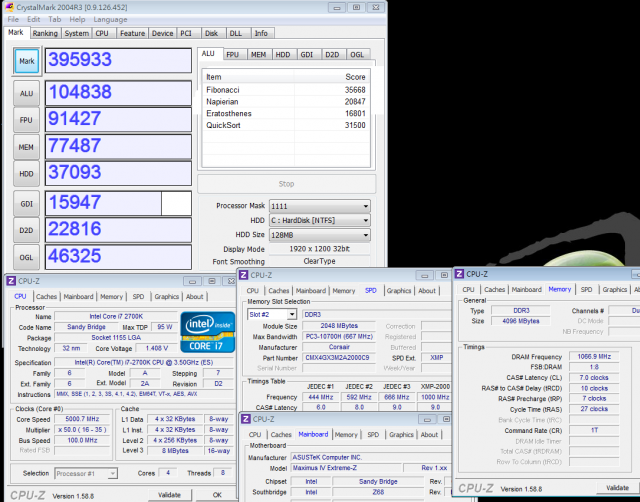Switch to the Feature tab in CrystalMark
The width and height of the screenshot is (640, 502).
click(x=132, y=33)
